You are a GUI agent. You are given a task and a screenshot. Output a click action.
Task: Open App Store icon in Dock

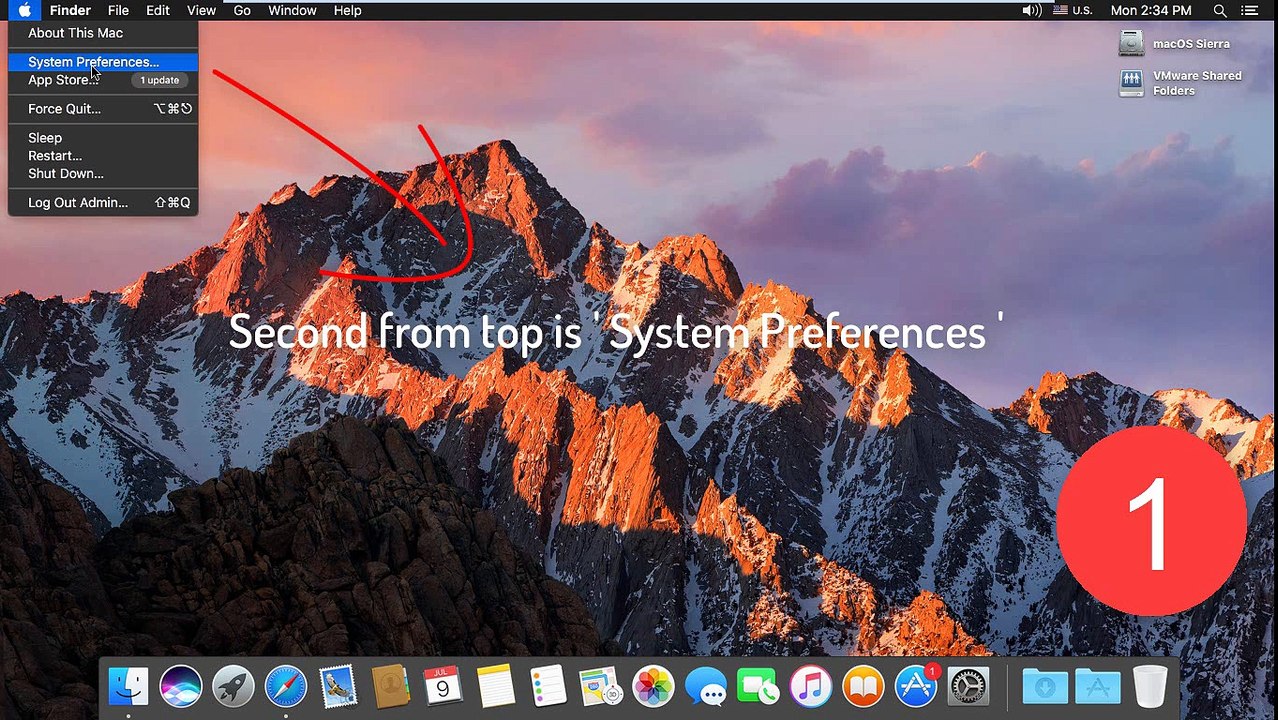[916, 687]
